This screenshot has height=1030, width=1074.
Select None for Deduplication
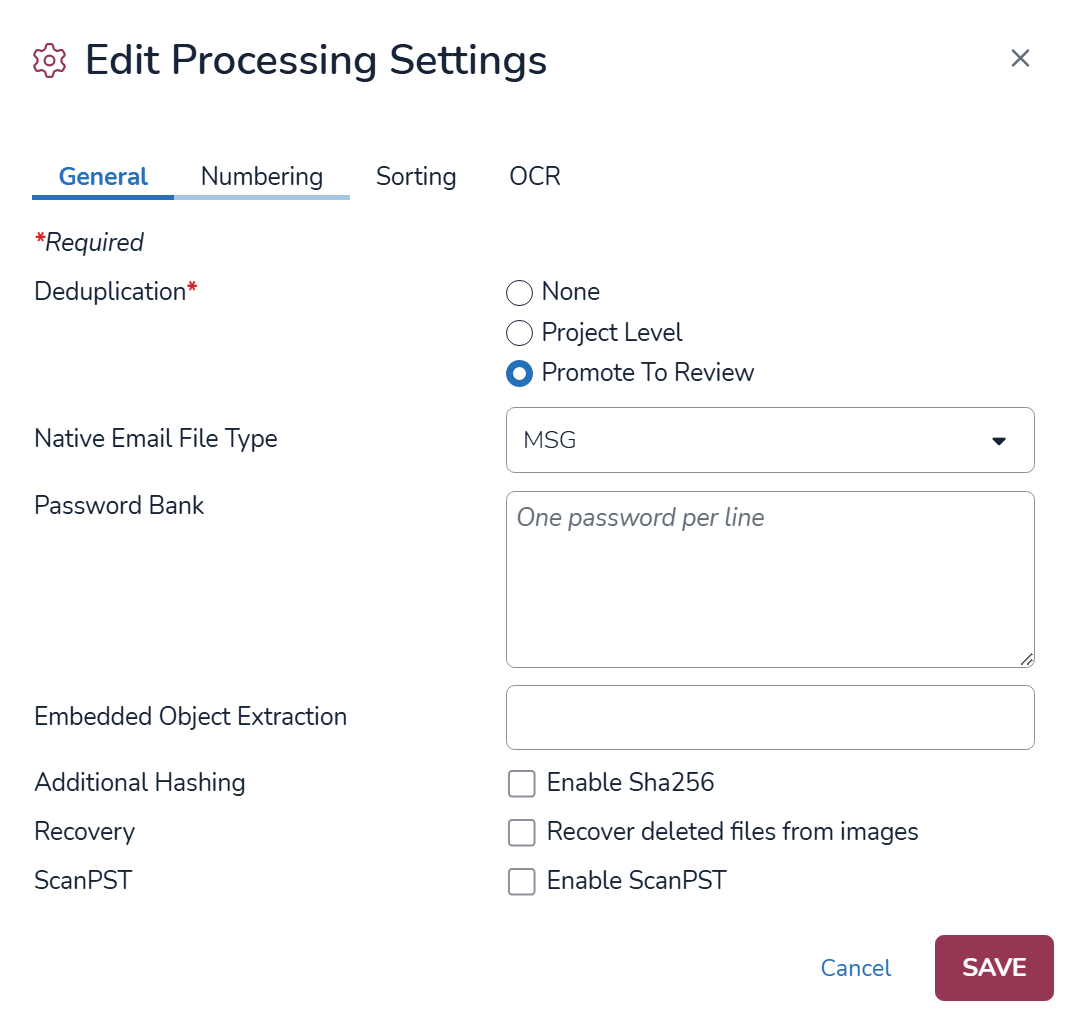(x=519, y=293)
